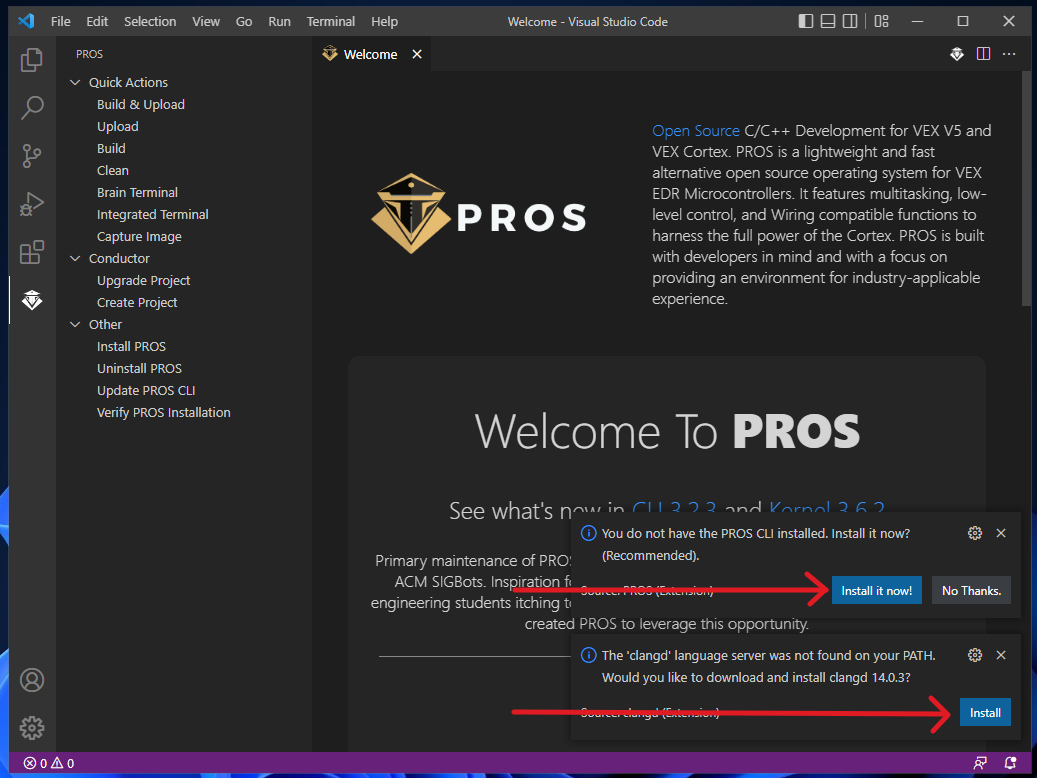Click the No Thanks. button
1037x778 pixels.
(971, 591)
